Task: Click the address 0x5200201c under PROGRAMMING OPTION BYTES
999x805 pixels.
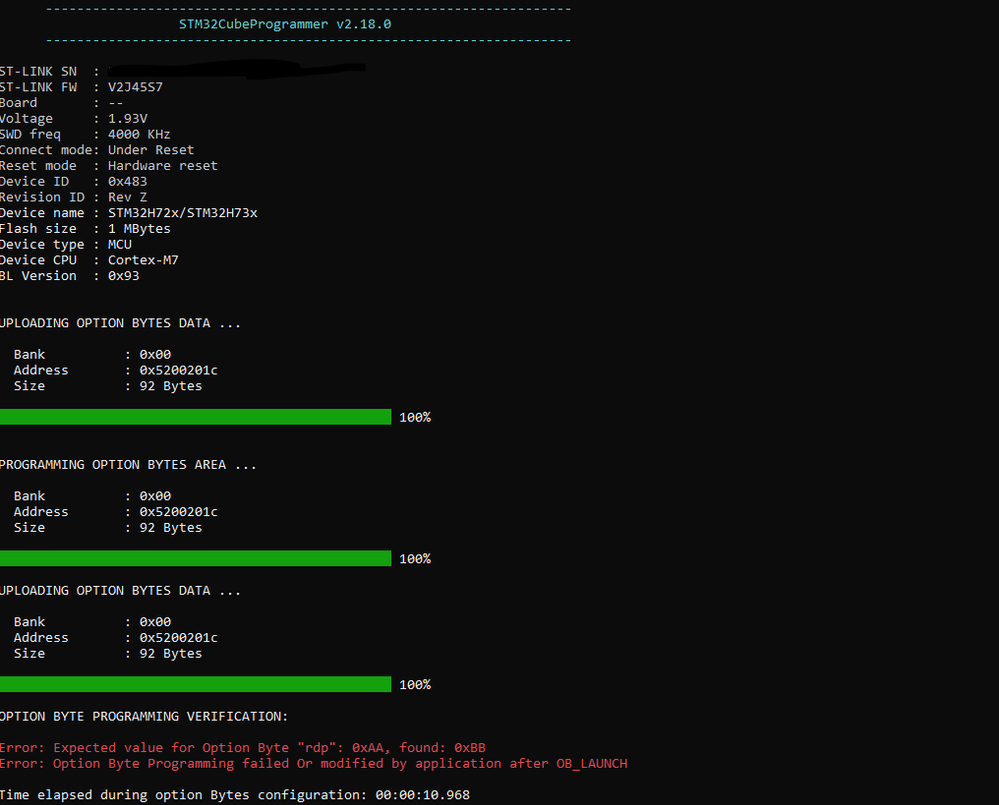Action: (178, 512)
